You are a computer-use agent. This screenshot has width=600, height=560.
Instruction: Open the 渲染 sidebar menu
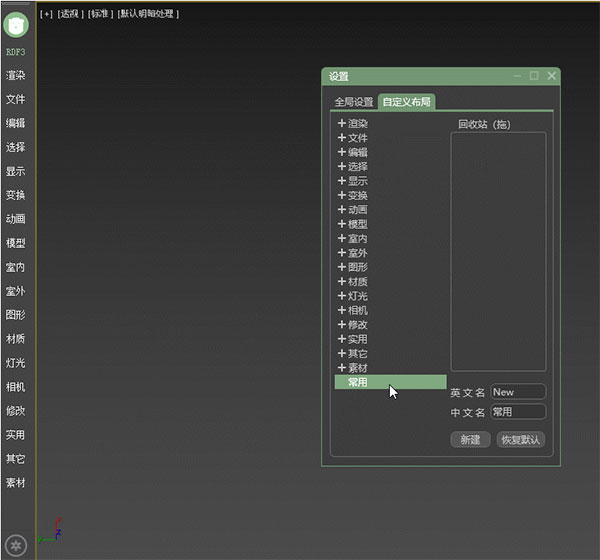[x=16, y=75]
